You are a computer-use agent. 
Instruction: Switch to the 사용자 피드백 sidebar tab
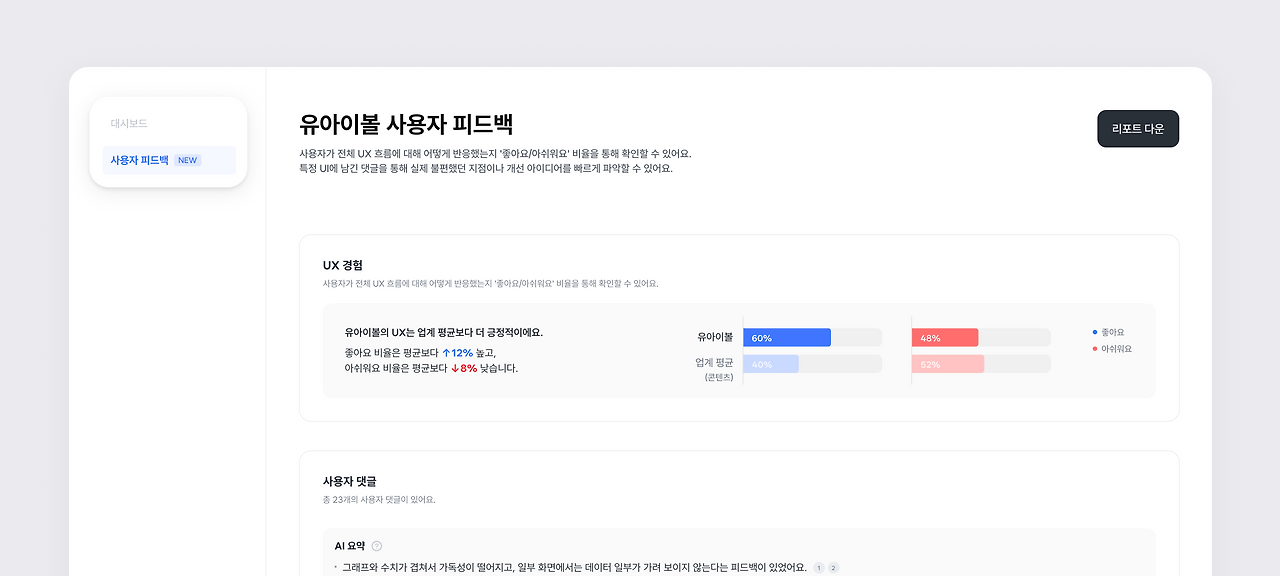(137, 159)
